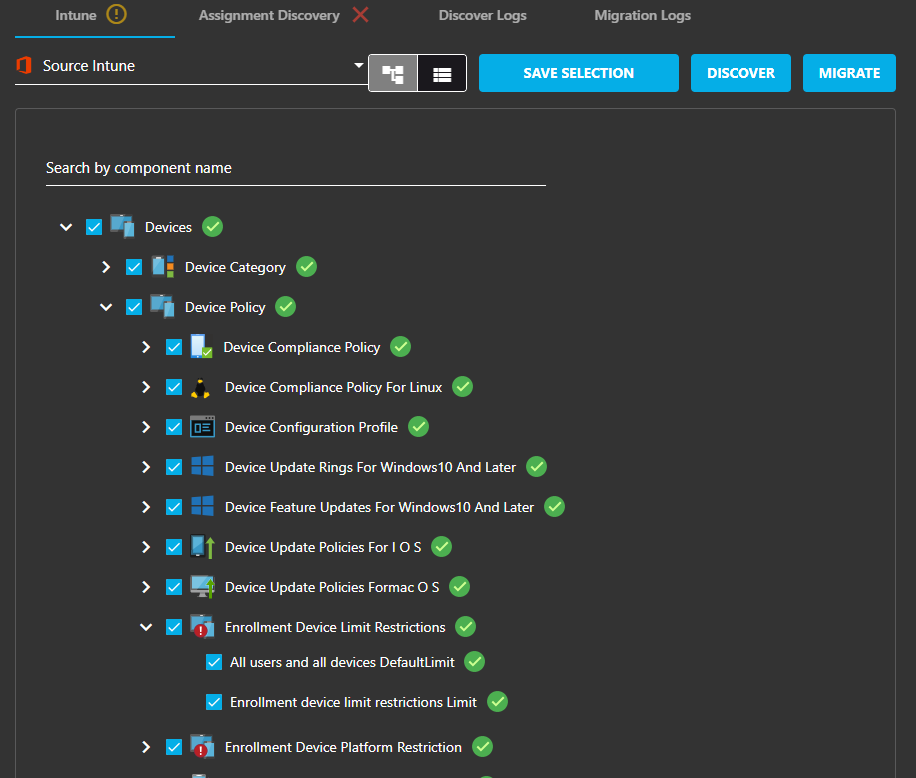Click the Linux penguin icon
Viewport: 916px width, 778px height.
pos(200,388)
